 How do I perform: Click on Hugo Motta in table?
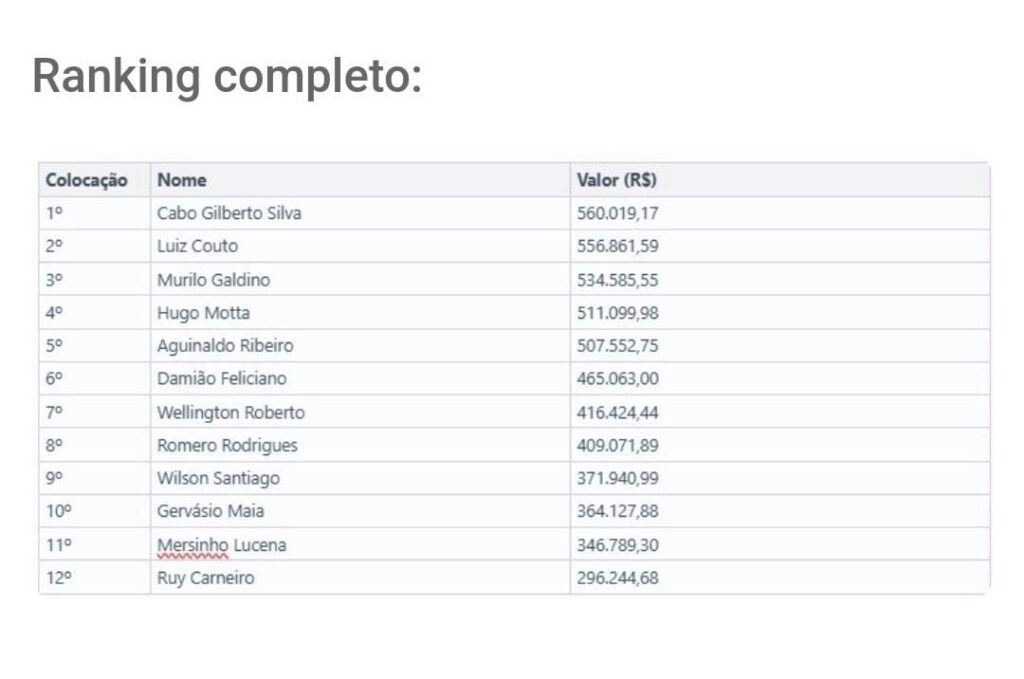coord(203,313)
